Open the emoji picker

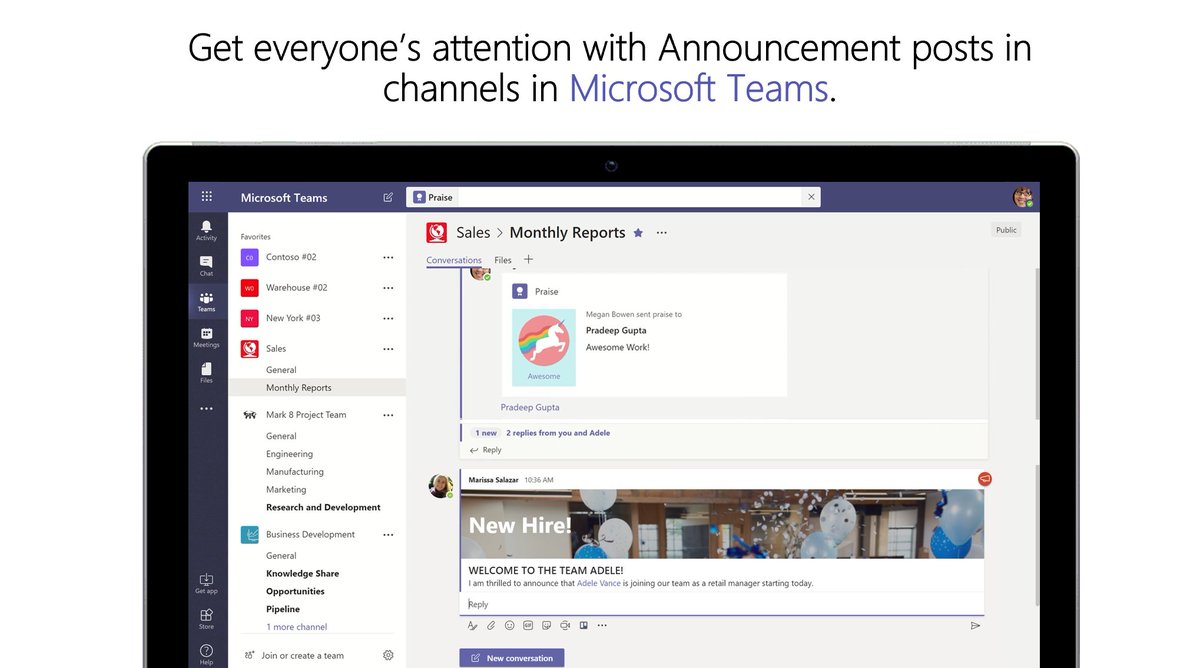coord(509,626)
